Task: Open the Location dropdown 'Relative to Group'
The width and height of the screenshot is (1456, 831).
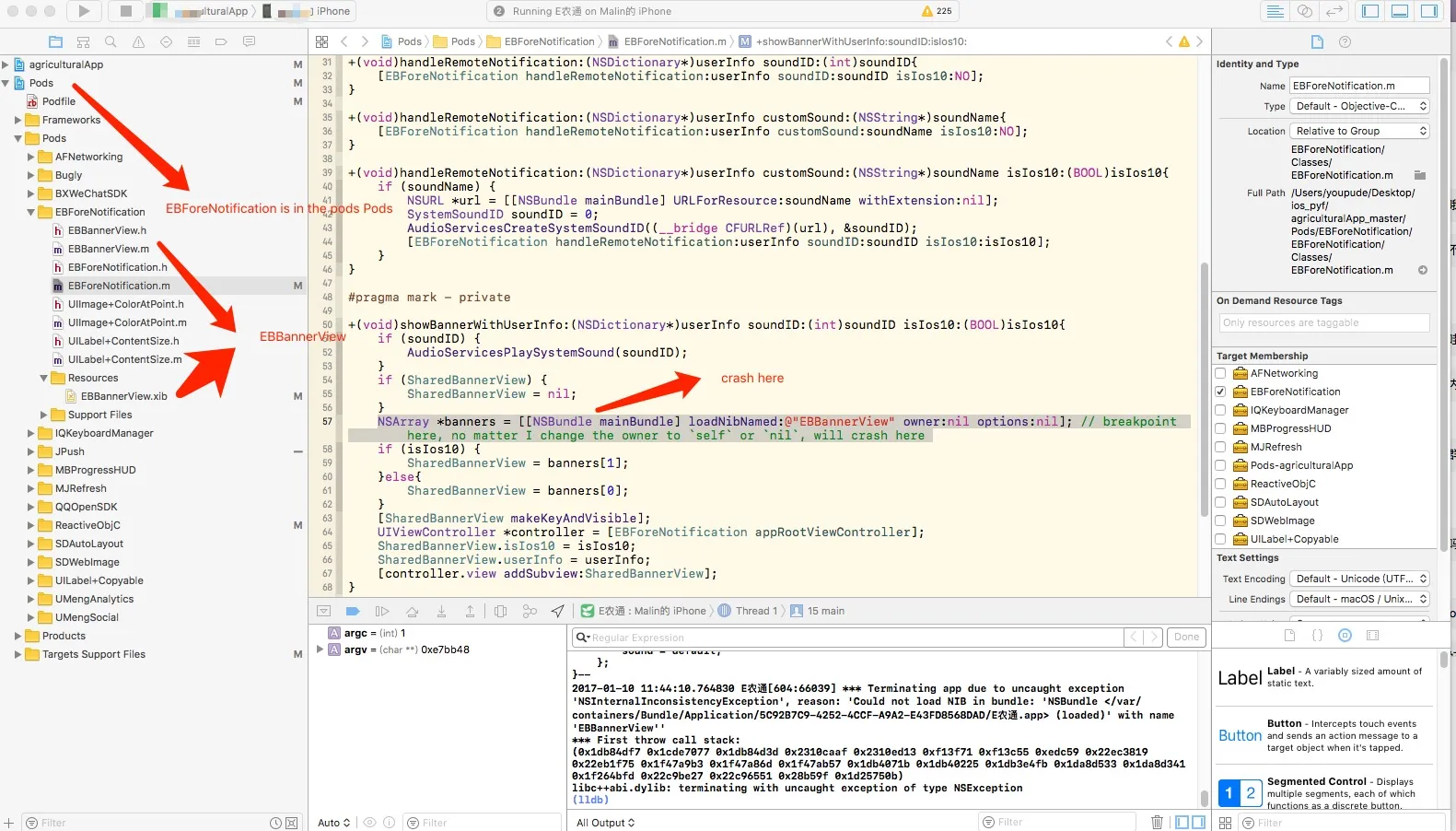Action: click(x=1360, y=131)
